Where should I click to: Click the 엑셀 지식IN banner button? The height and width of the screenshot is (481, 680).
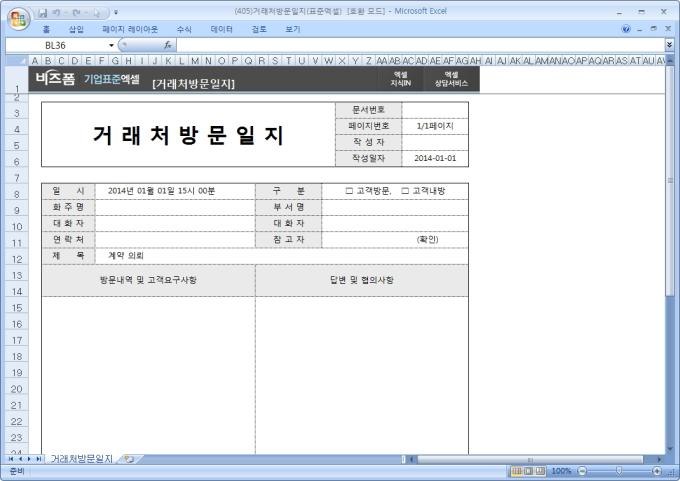pos(400,79)
